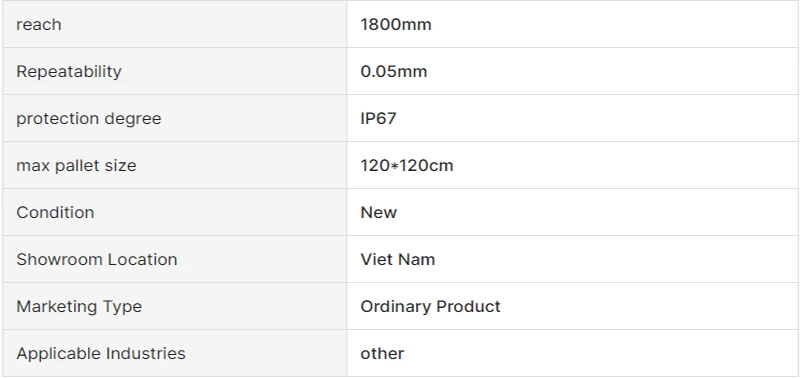Click the 'reach' attribute label

click(x=39, y=24)
